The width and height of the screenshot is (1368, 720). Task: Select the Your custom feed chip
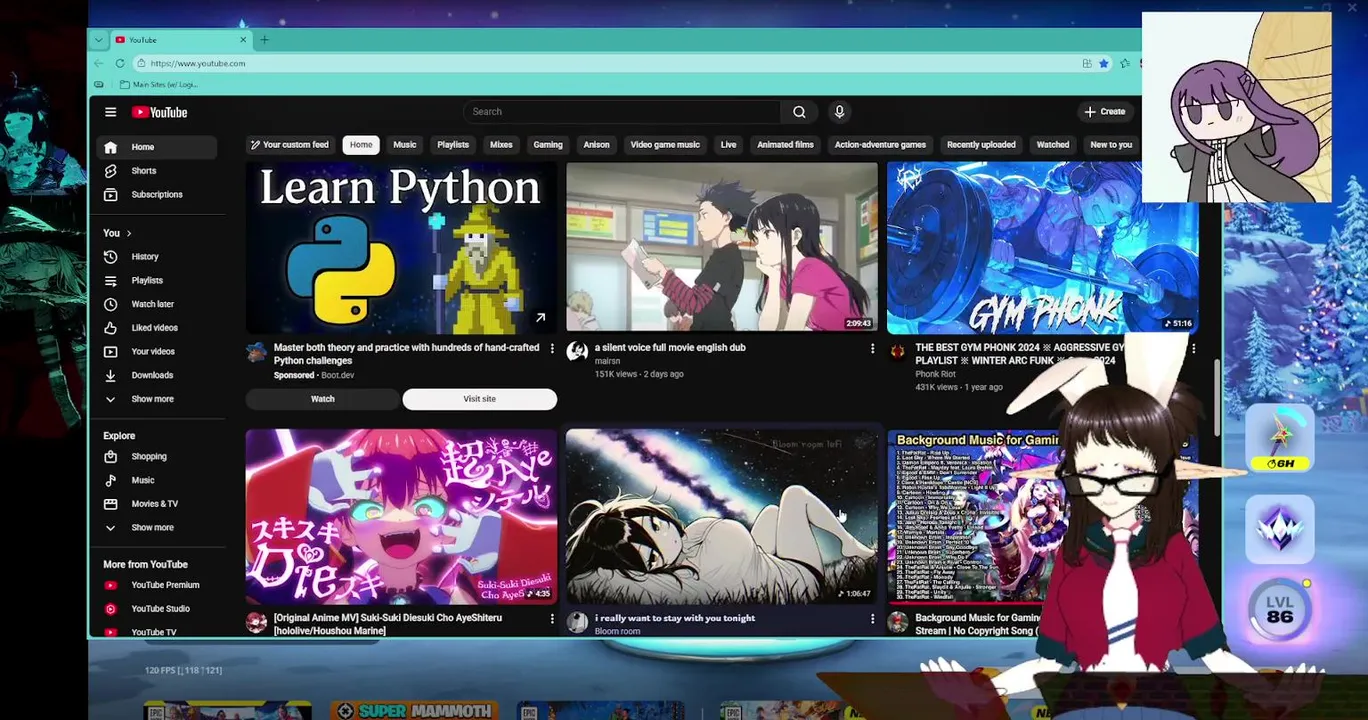pos(289,145)
